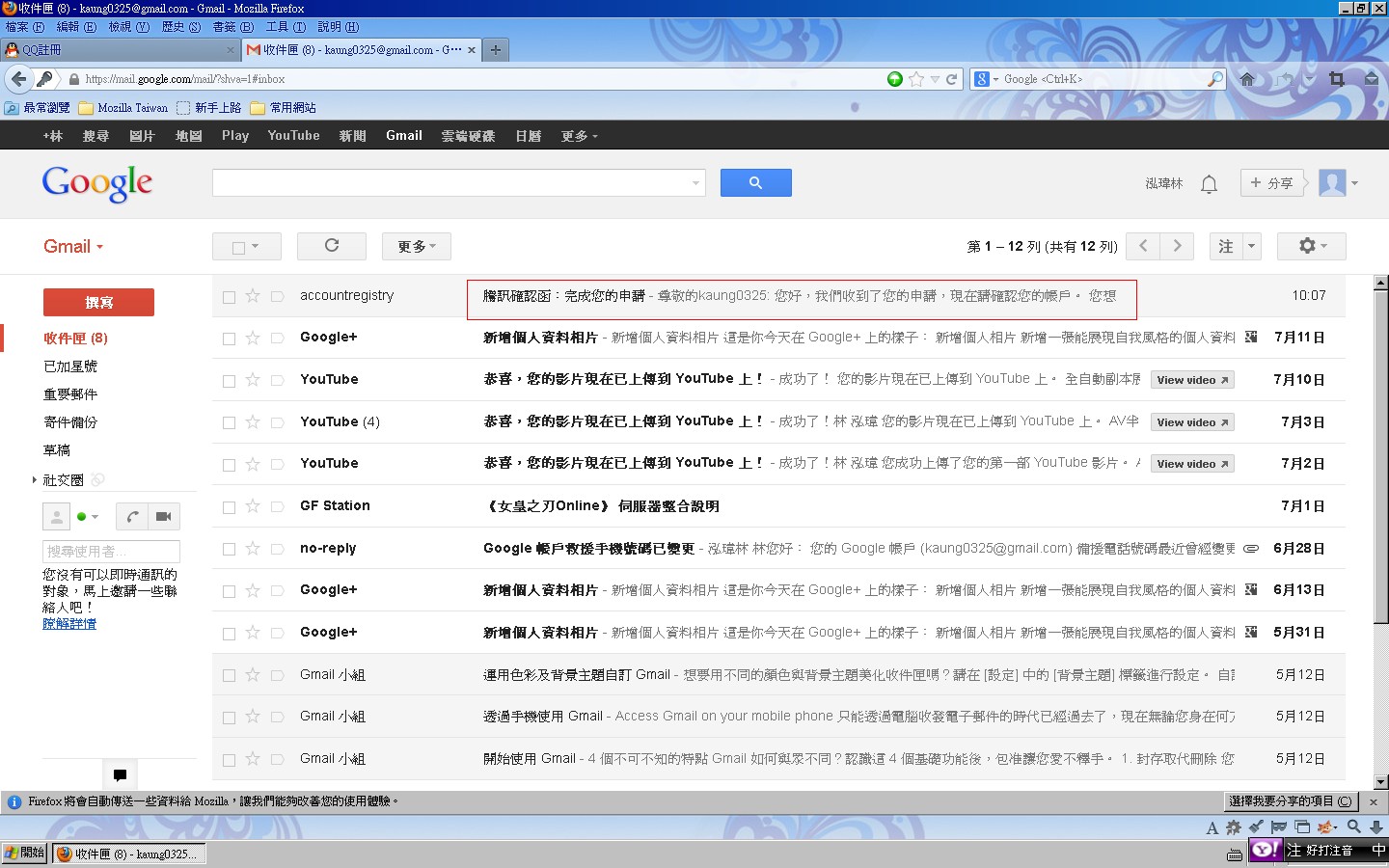Open the 書籤 menu
This screenshot has height=868, width=1389.
point(232,27)
